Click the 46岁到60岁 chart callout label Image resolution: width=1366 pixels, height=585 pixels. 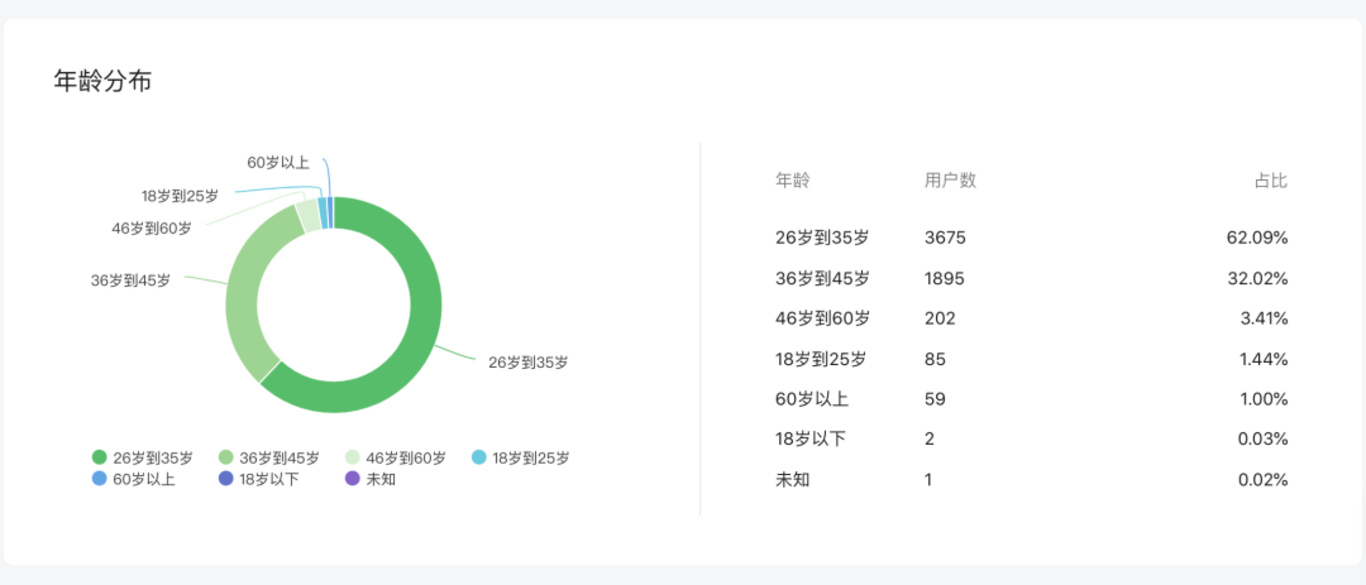151,228
